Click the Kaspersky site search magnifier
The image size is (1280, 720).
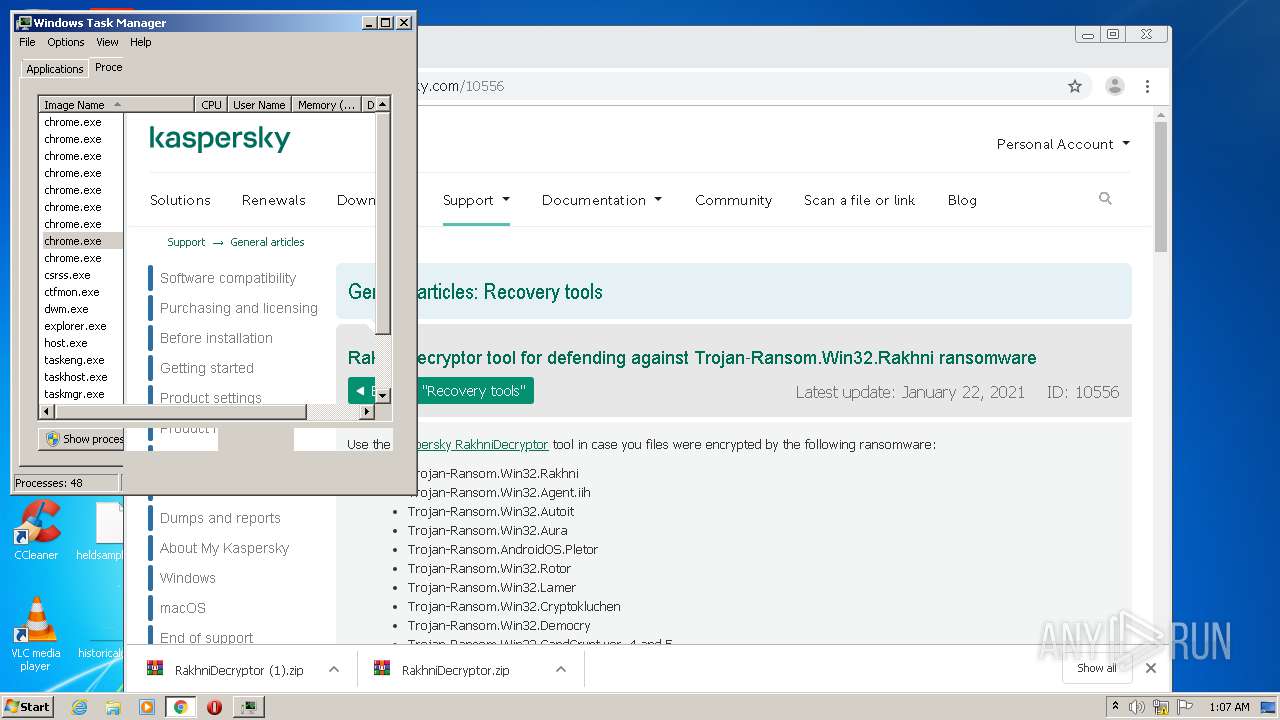point(1105,199)
